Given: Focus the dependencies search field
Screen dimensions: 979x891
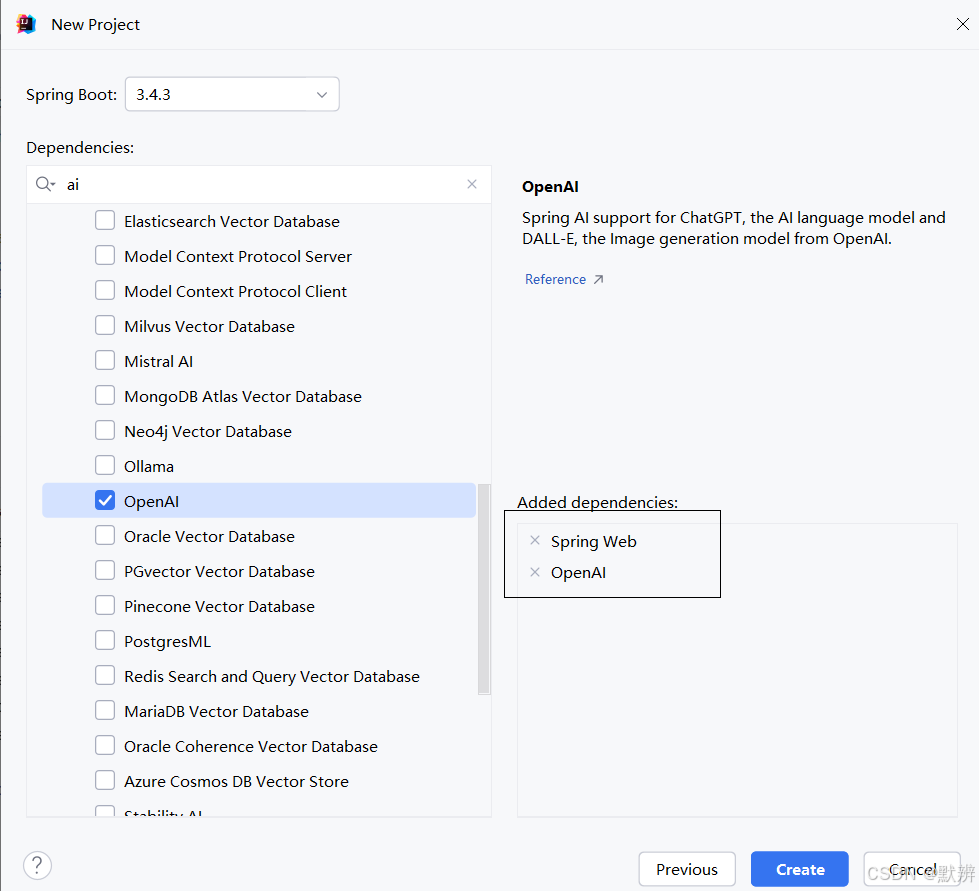Looking at the screenshot, I should 260,185.
